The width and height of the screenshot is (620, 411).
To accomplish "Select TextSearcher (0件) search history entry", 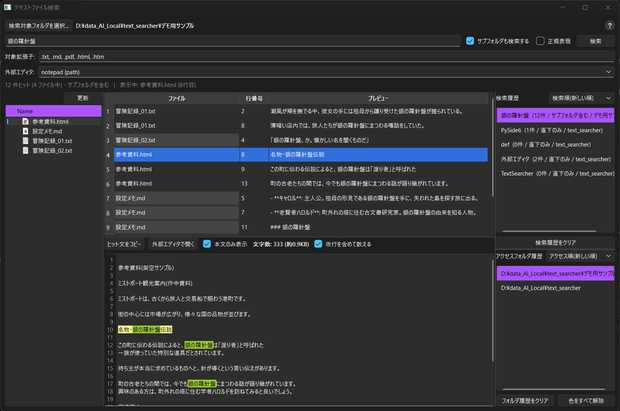I will coord(555,173).
